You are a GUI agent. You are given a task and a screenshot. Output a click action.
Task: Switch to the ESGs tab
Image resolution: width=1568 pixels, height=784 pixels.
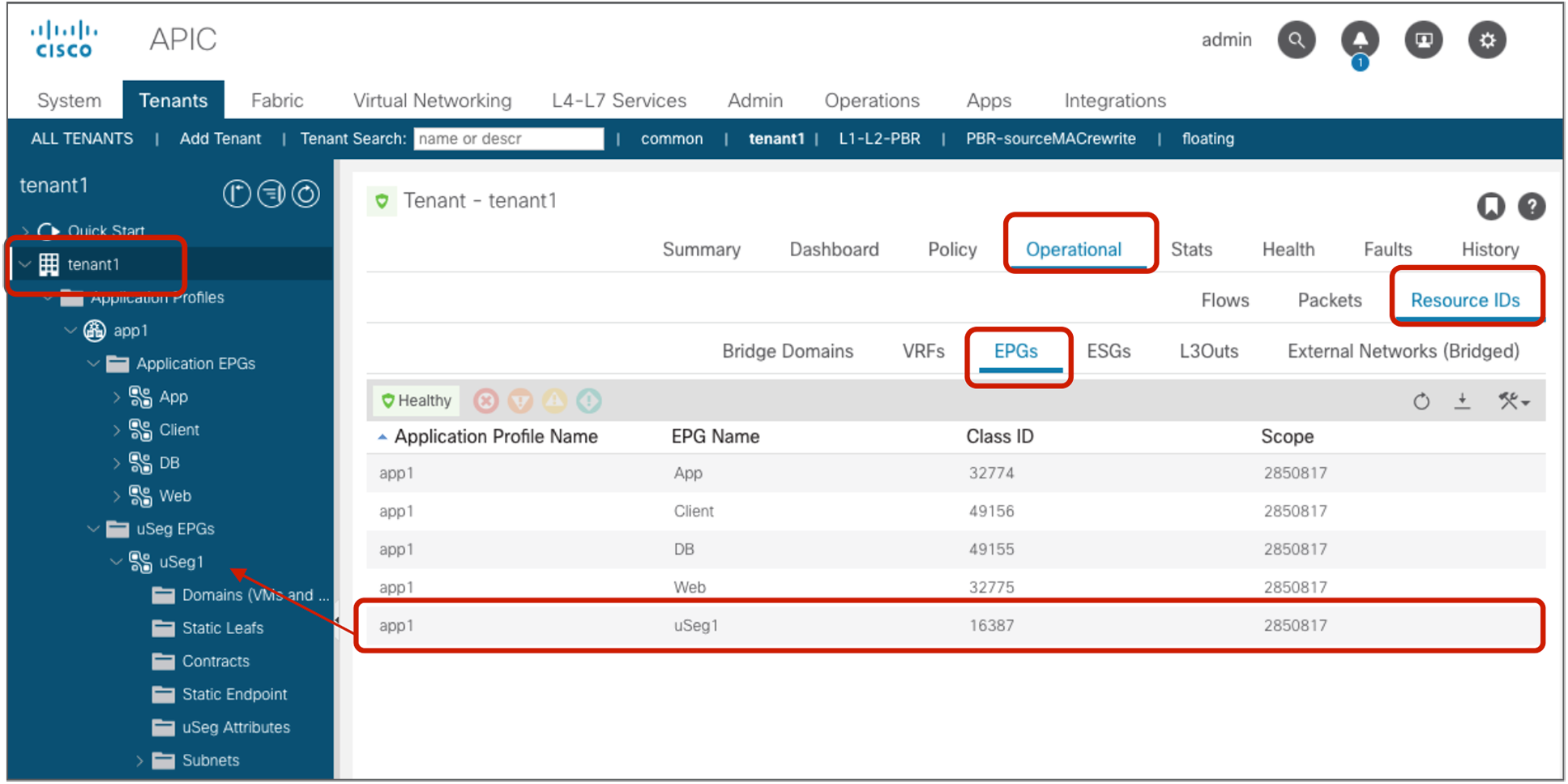(x=1108, y=351)
